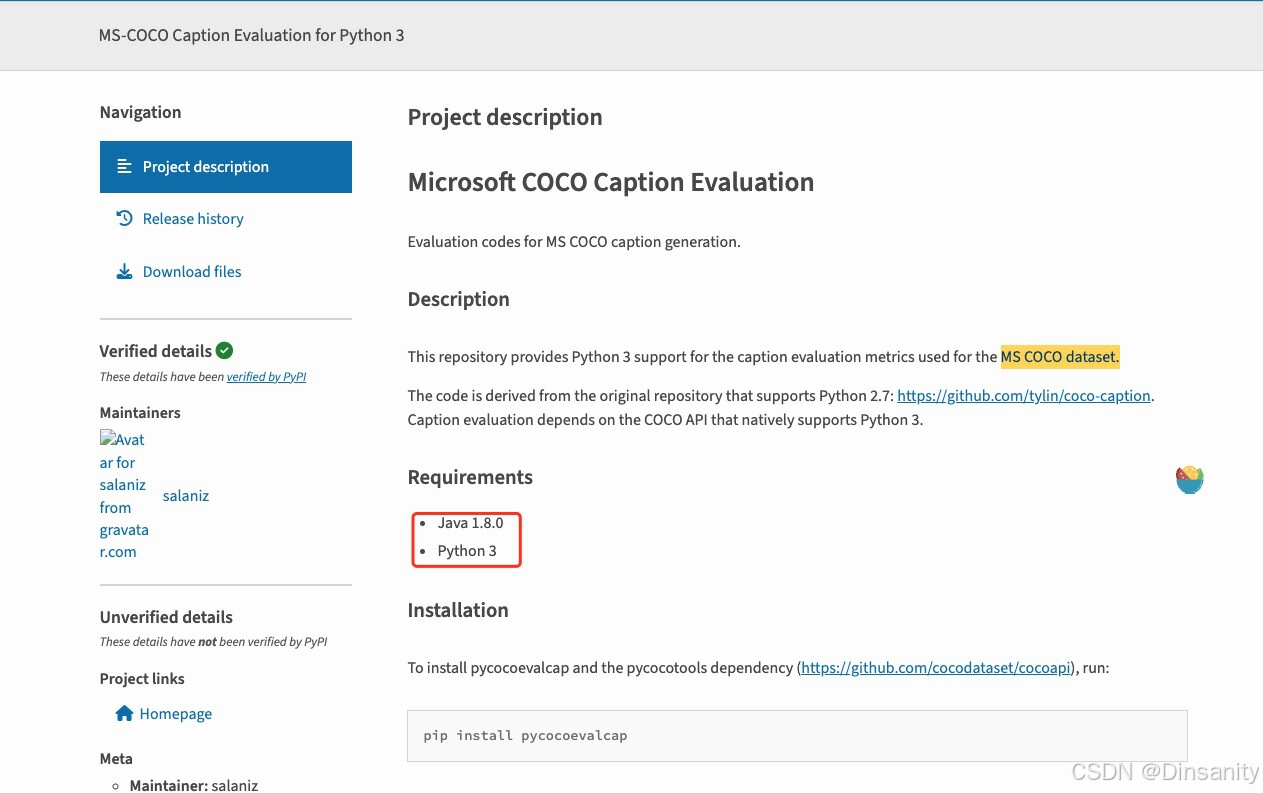
Task: Click the Release history clock icon
Action: pos(124,218)
